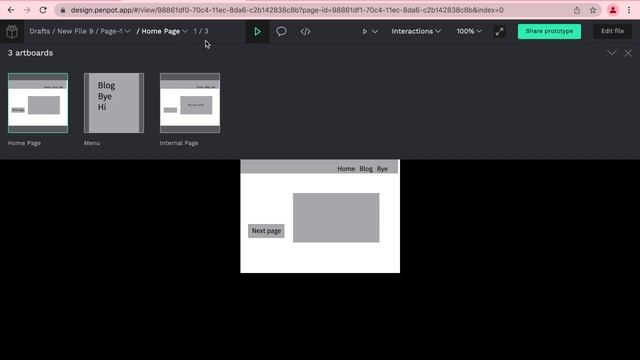Select the Internal Page artboard thumbnail
The image size is (640, 360).
(190, 103)
